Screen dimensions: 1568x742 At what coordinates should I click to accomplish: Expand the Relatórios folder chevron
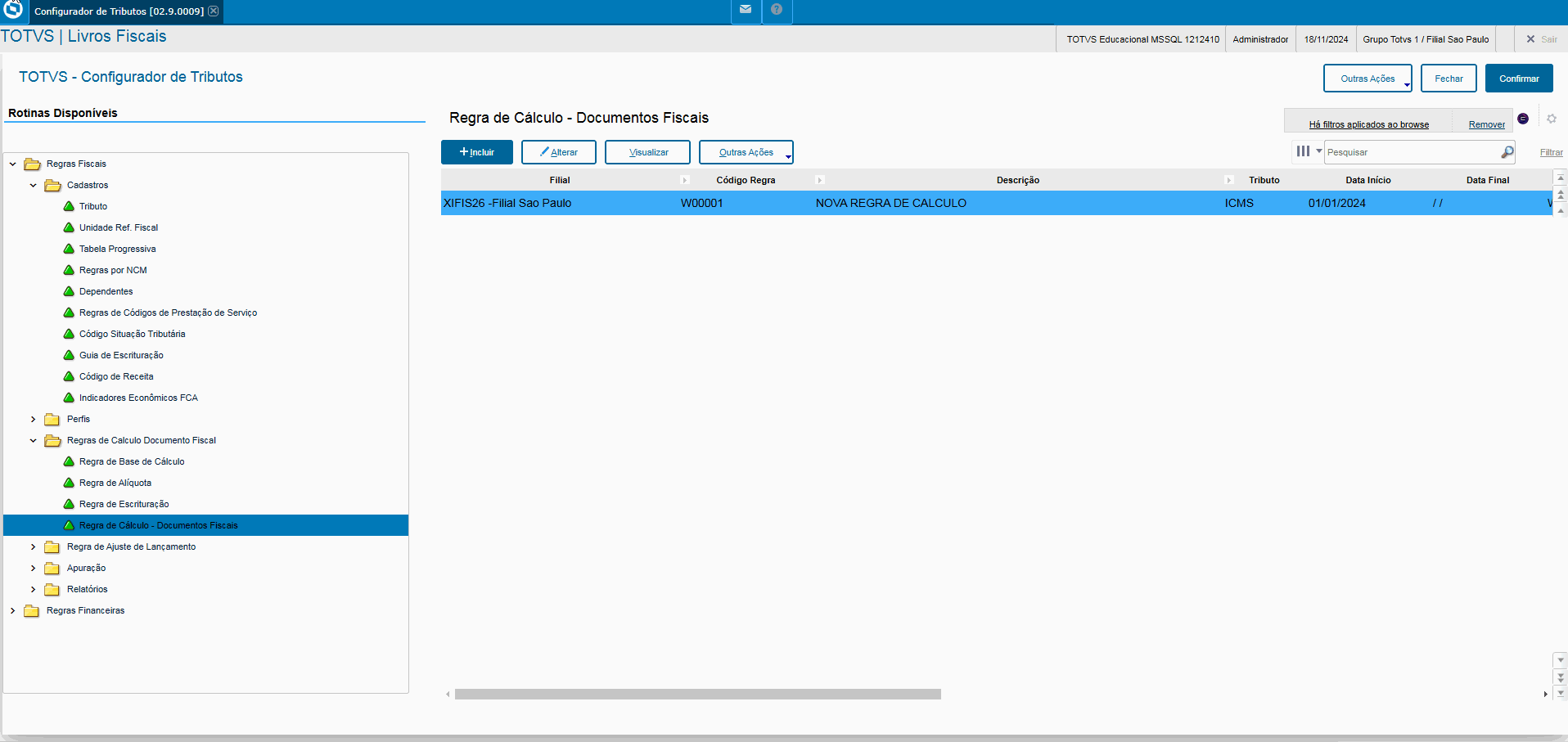33,589
